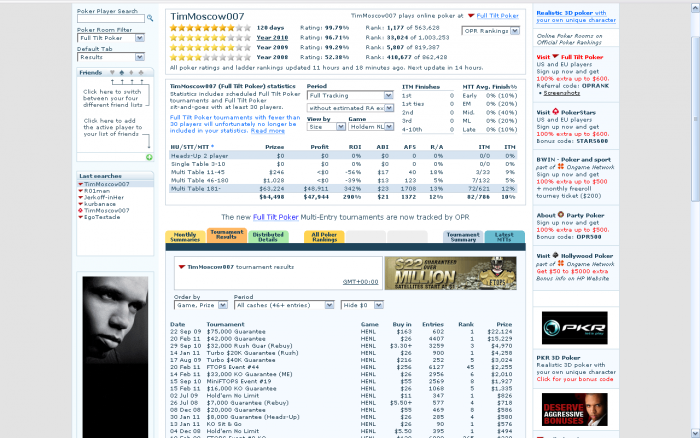Open the Deserve Aggressive Bonuses banner
The width and height of the screenshot is (700, 438).
click(574, 409)
